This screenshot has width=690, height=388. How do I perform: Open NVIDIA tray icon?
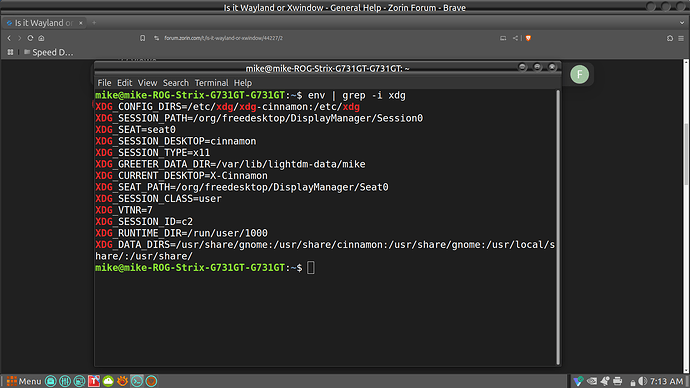(x=592, y=381)
